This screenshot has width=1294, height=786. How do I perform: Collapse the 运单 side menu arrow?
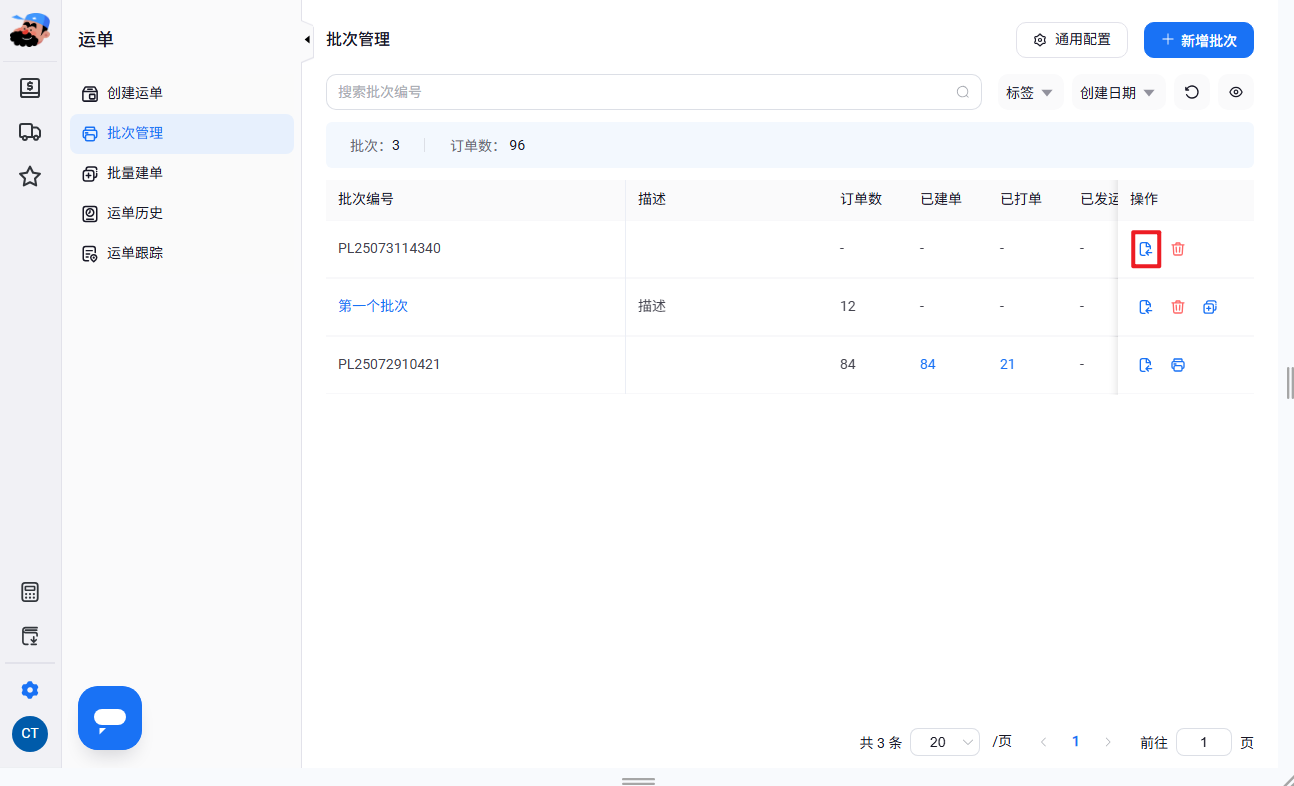[x=307, y=39]
